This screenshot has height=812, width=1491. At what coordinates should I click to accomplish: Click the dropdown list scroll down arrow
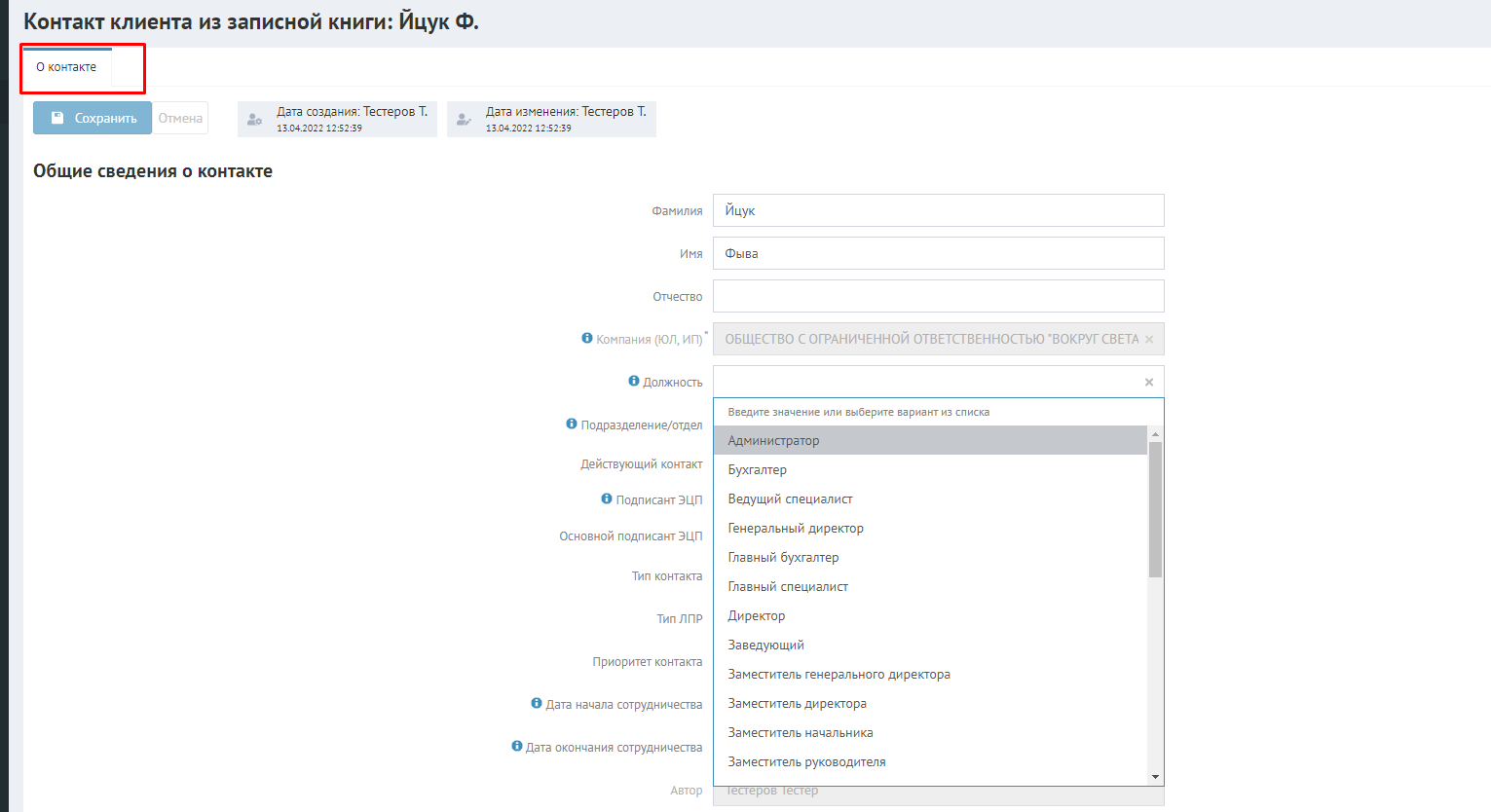click(x=1155, y=777)
